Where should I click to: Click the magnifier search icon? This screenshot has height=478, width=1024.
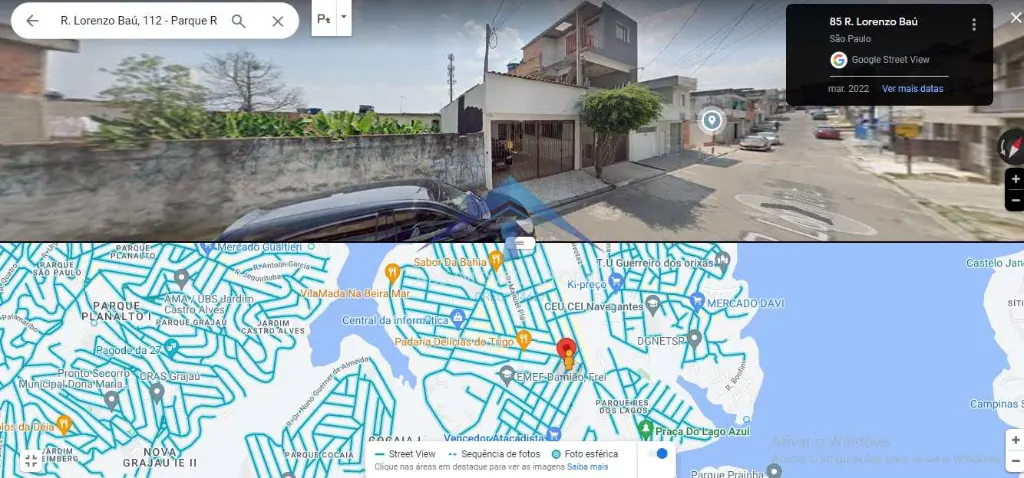pos(238,21)
